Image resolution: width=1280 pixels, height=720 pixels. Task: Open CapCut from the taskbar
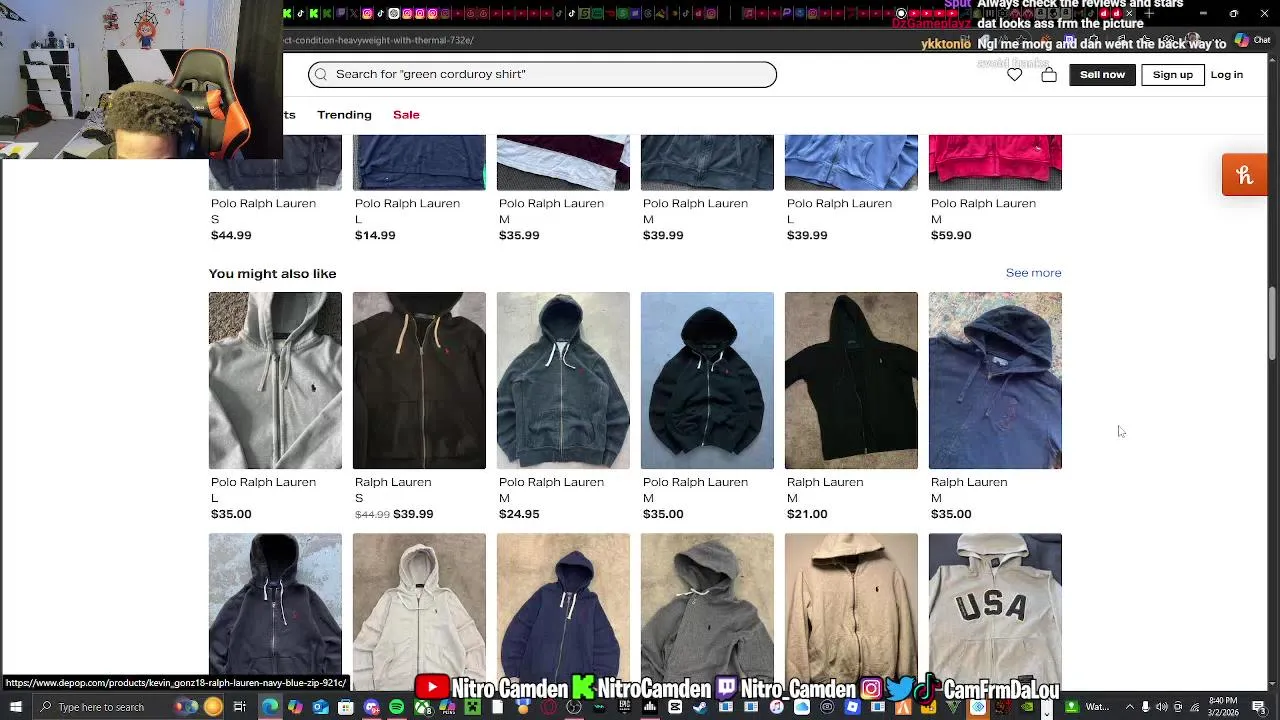pos(675,707)
